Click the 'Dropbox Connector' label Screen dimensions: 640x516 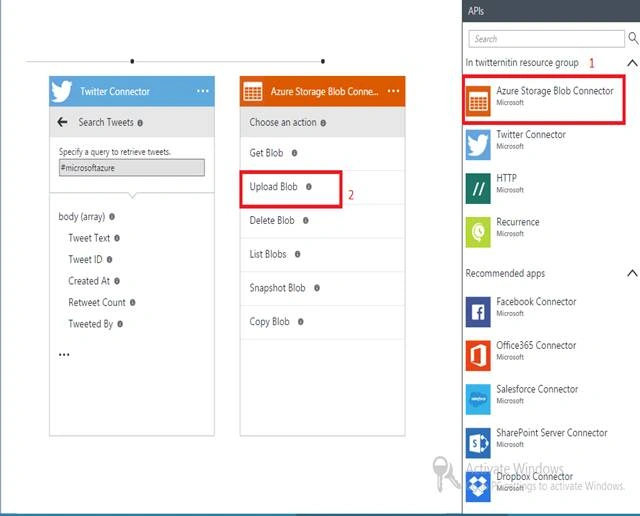point(534,476)
